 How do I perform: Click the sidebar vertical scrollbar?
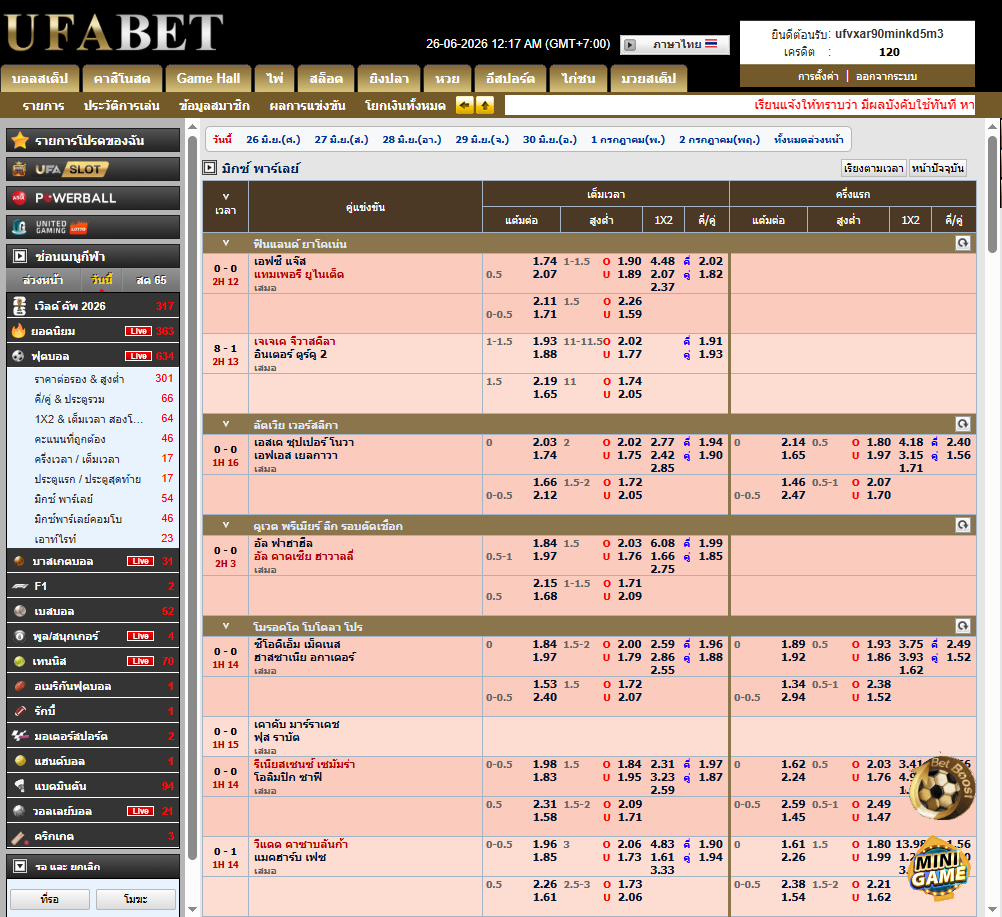coord(192,498)
